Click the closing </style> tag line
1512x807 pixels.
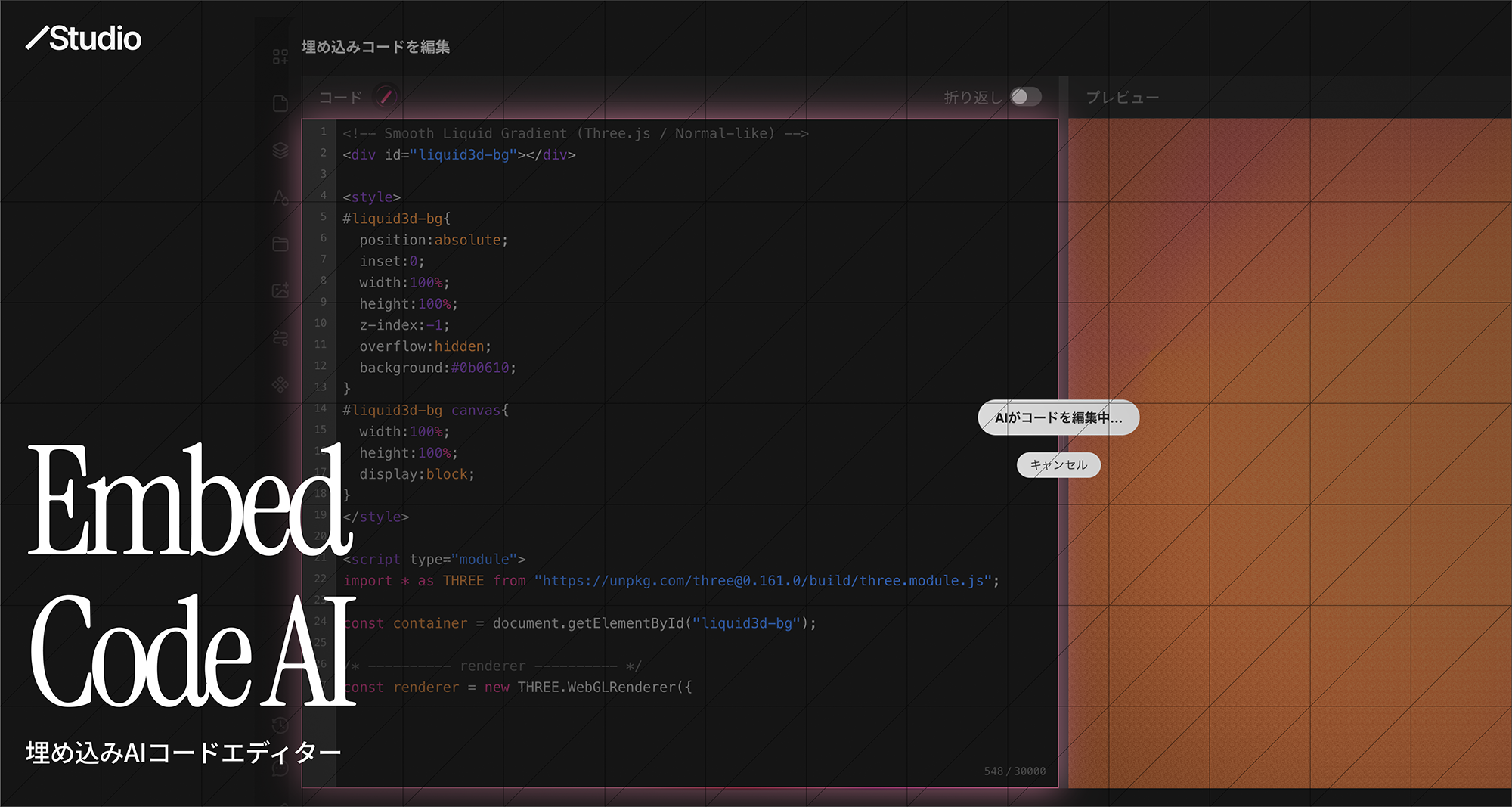(x=376, y=517)
